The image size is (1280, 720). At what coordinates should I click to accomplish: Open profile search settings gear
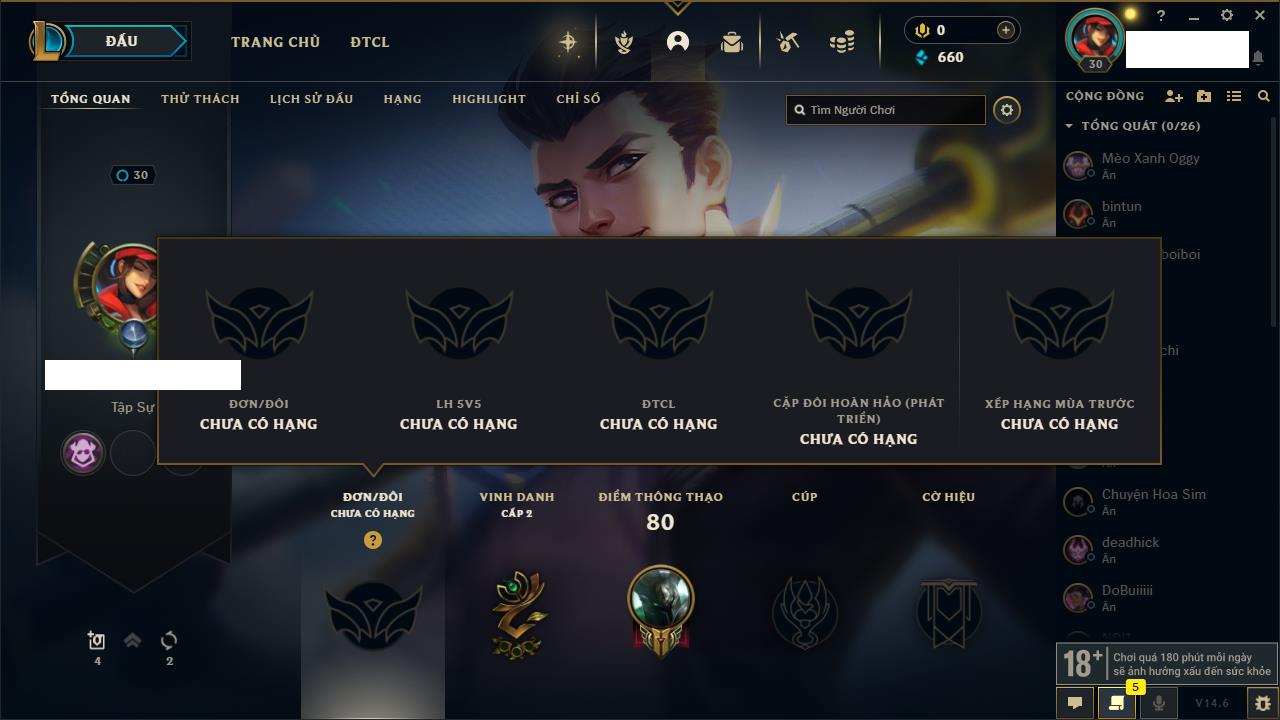(x=1007, y=110)
